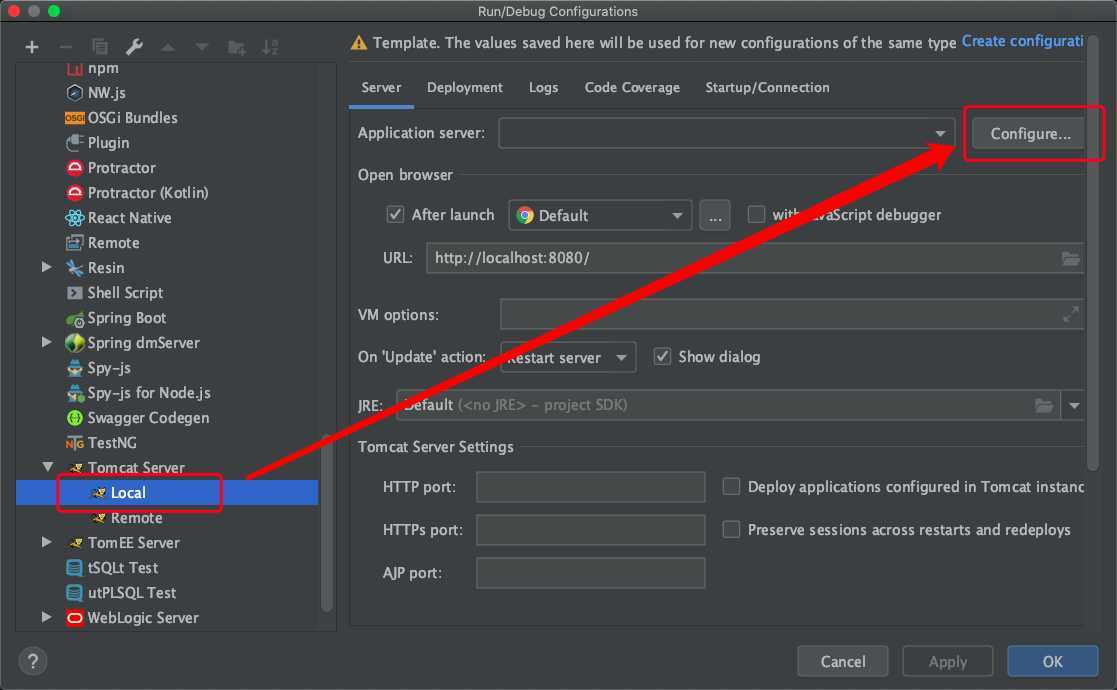Open the Application server dropdown
The image size is (1117, 690).
940,133
